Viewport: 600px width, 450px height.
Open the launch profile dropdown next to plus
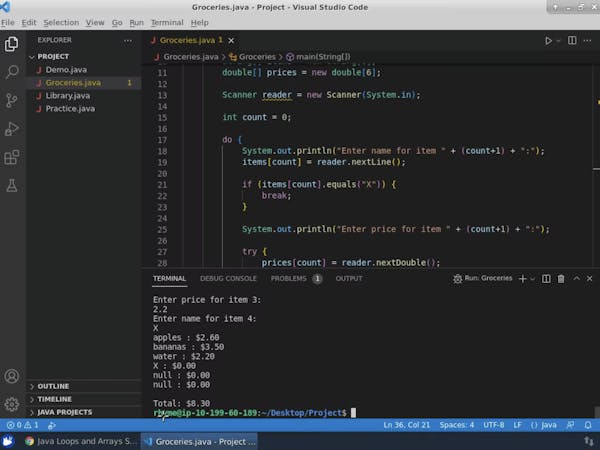pyautogui.click(x=532, y=279)
